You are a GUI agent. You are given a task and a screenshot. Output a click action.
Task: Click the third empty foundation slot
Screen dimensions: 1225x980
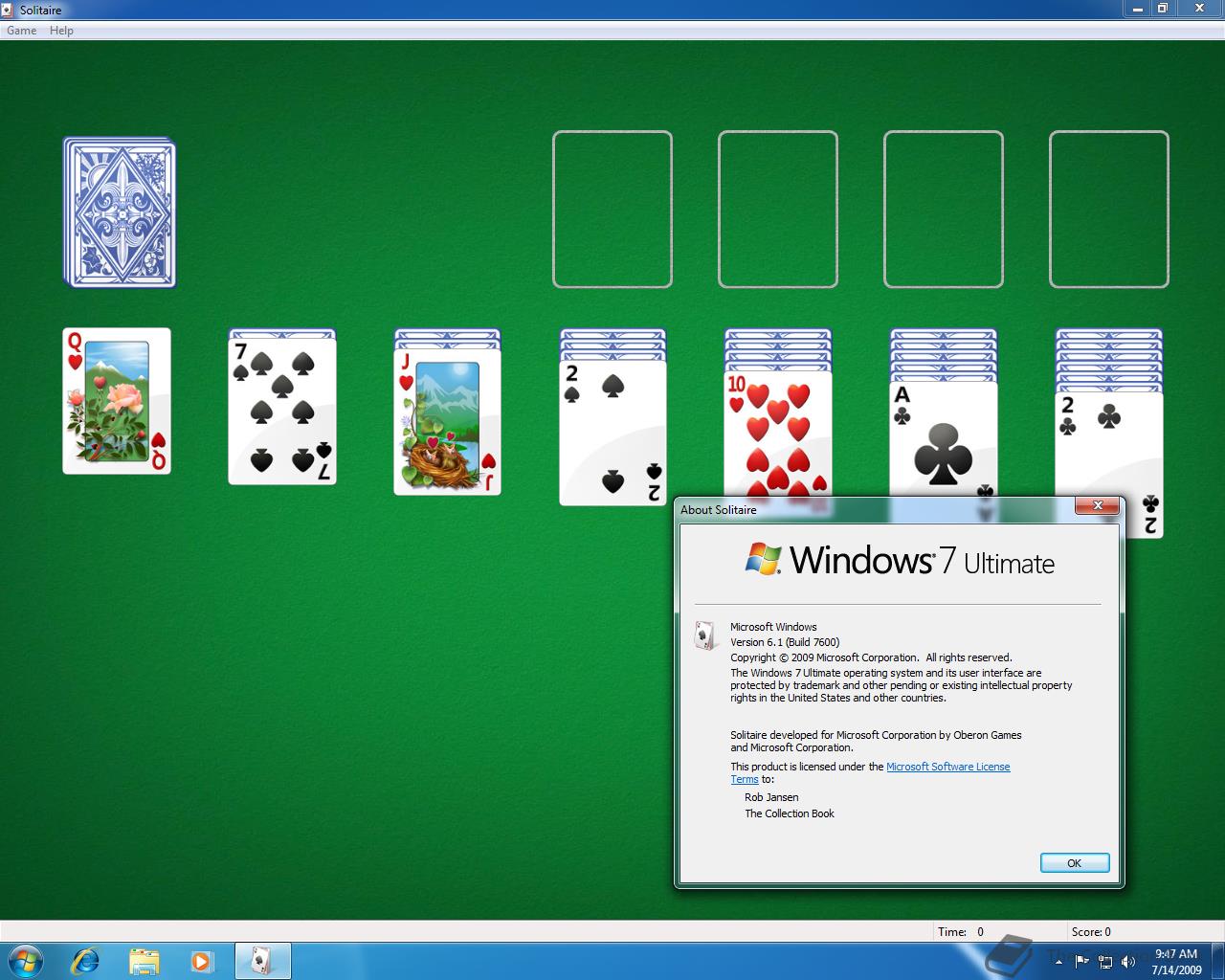coord(944,210)
